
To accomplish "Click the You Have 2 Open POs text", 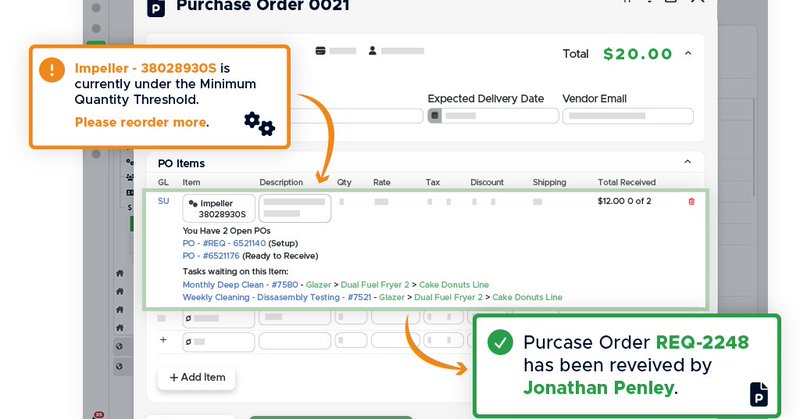I will (x=227, y=231).
